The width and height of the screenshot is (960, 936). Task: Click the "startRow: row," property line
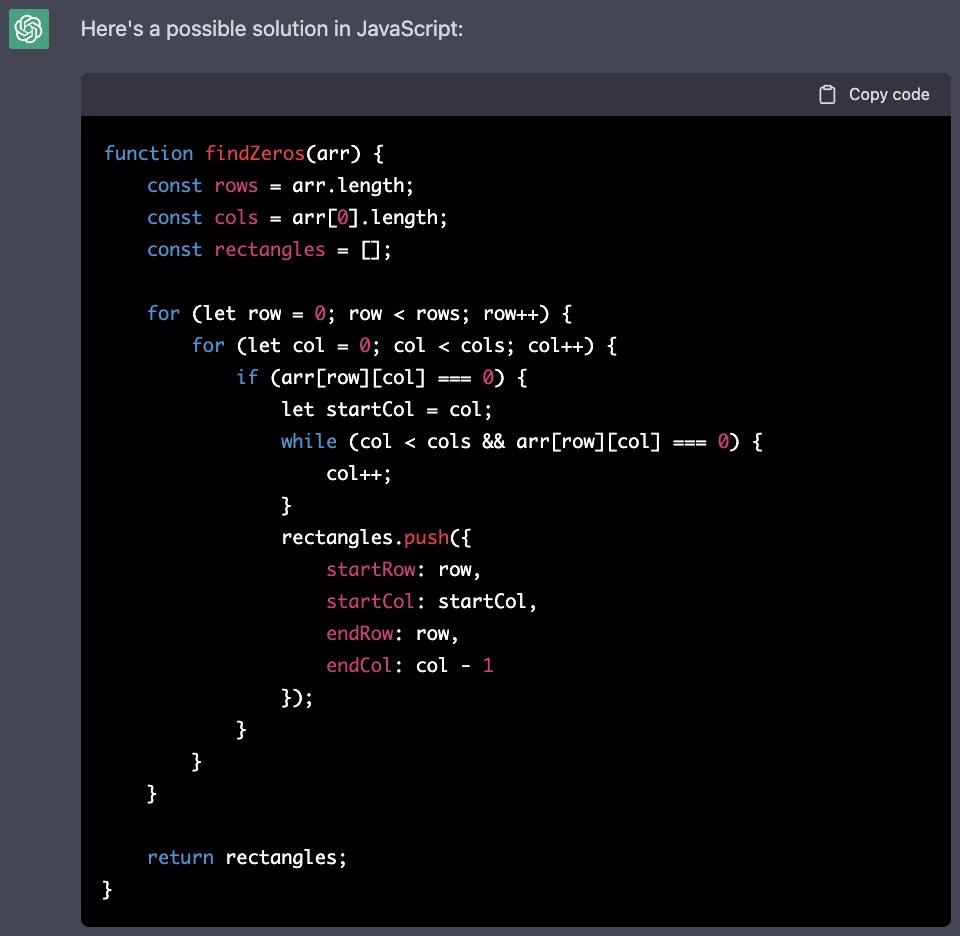coord(403,569)
